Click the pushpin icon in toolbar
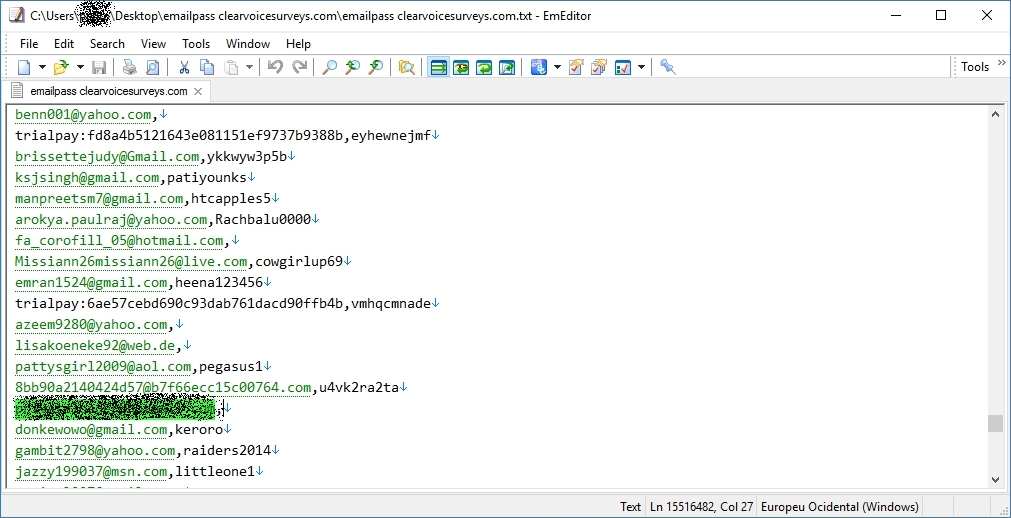1011x518 pixels. tap(668, 67)
